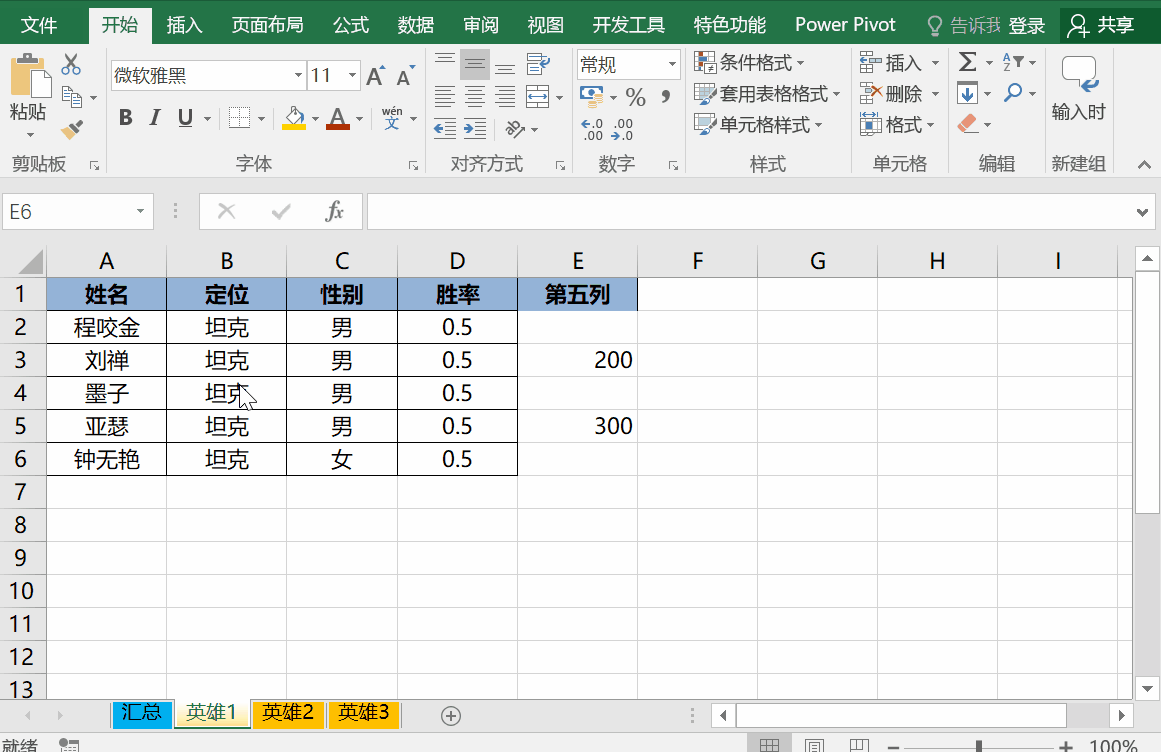Switch to the 数据 tab
The height and width of the screenshot is (752, 1161).
pyautogui.click(x=415, y=25)
